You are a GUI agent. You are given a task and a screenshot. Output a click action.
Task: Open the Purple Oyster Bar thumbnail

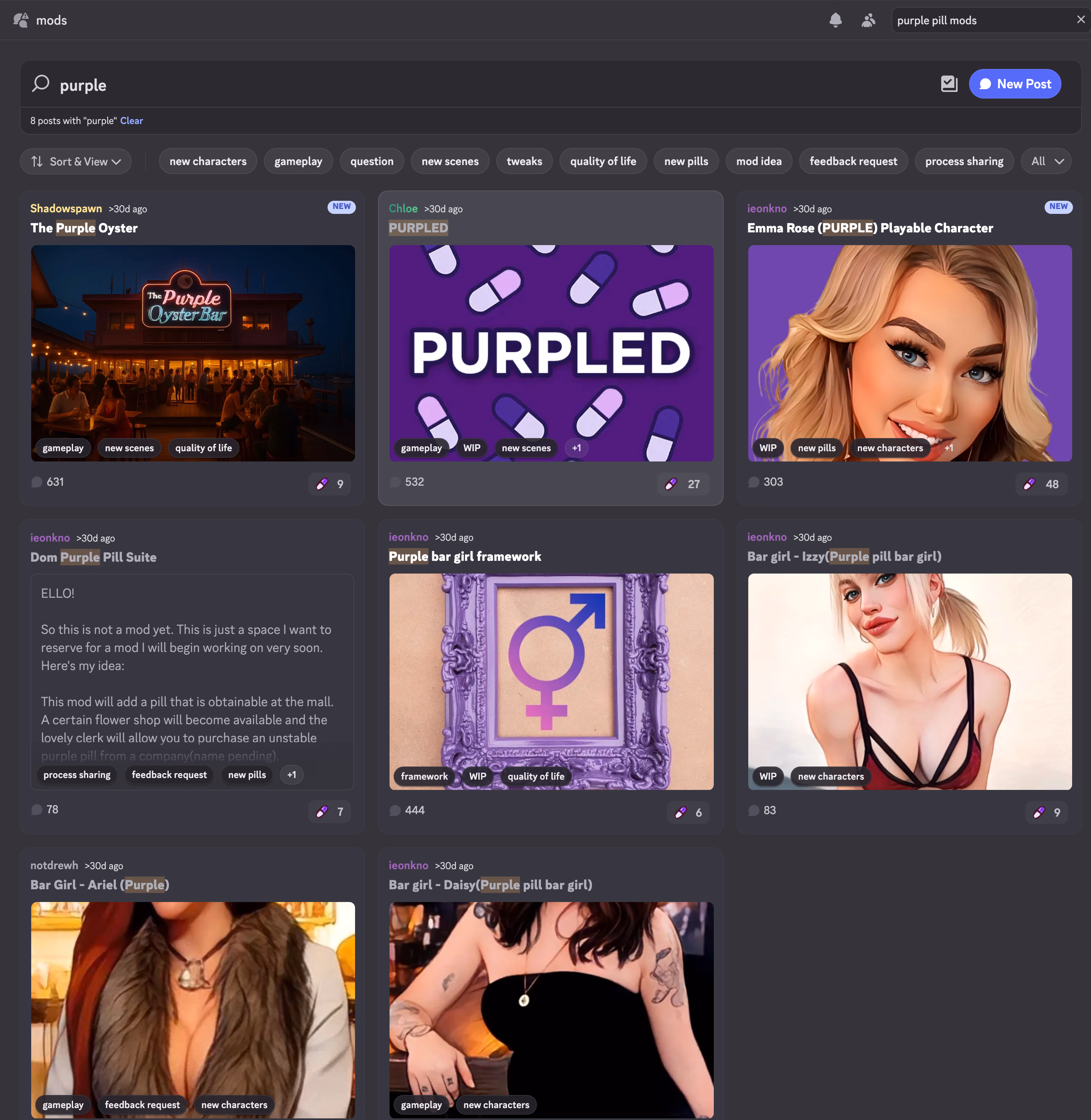193,353
